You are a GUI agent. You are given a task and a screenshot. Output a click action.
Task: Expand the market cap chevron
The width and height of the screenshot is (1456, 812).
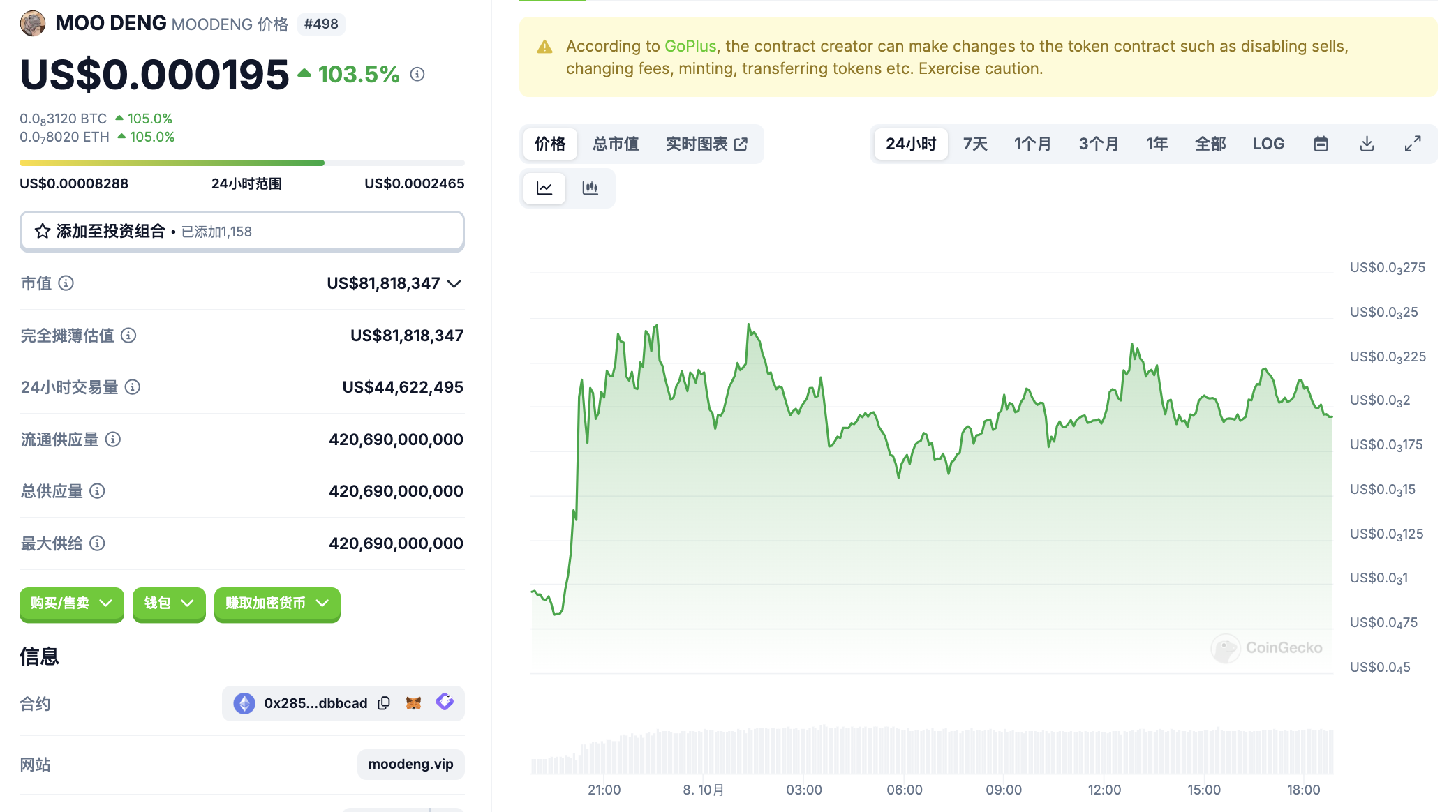pyautogui.click(x=454, y=283)
